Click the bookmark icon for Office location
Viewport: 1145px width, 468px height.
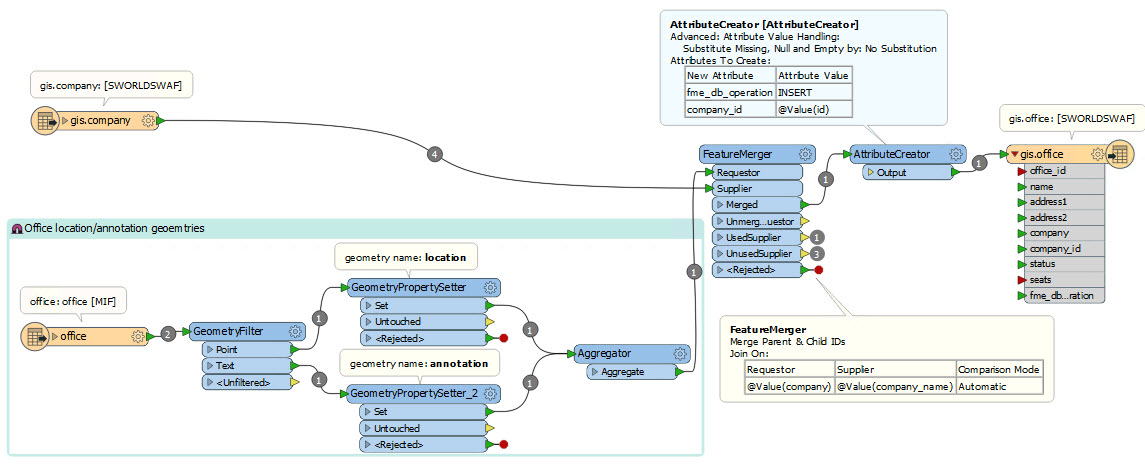point(17,229)
